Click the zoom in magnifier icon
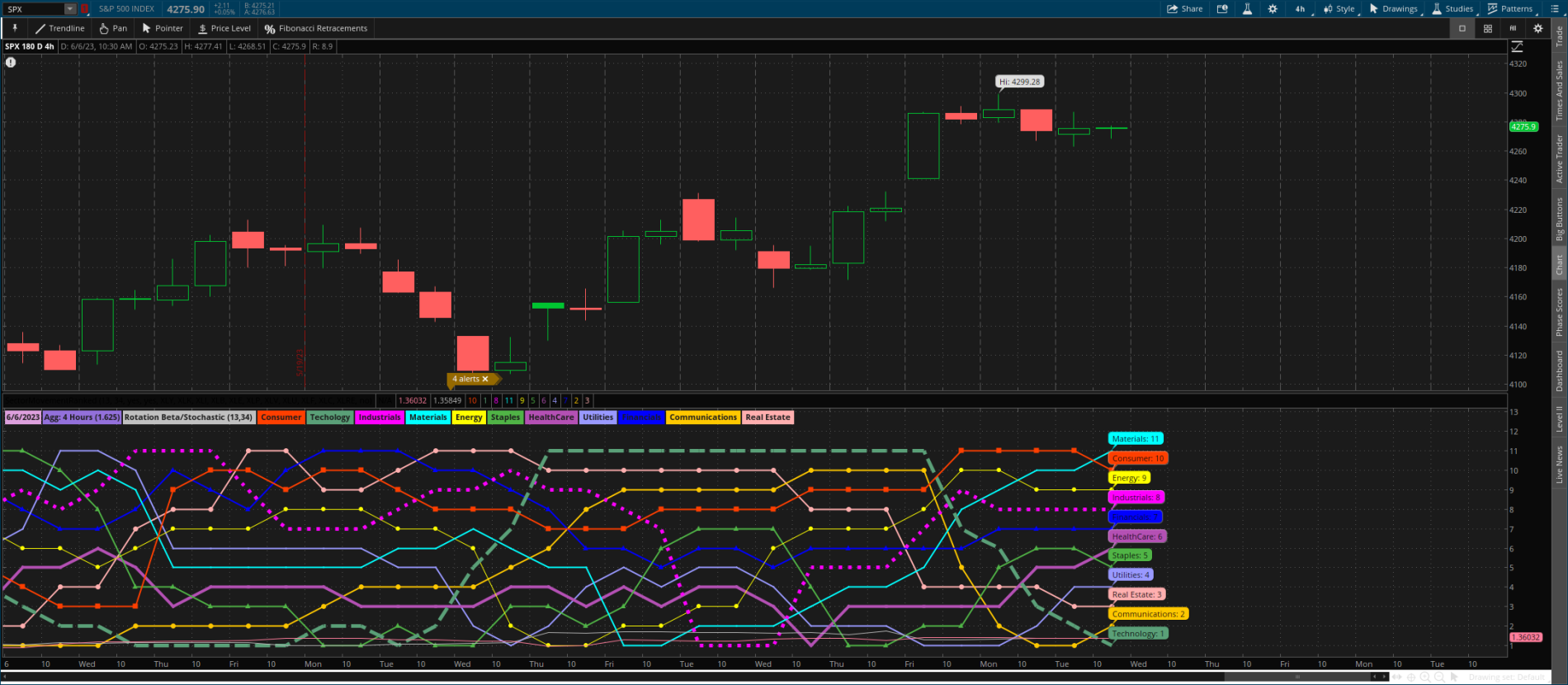Image resolution: width=1568 pixels, height=685 pixels. pyautogui.click(x=1426, y=677)
